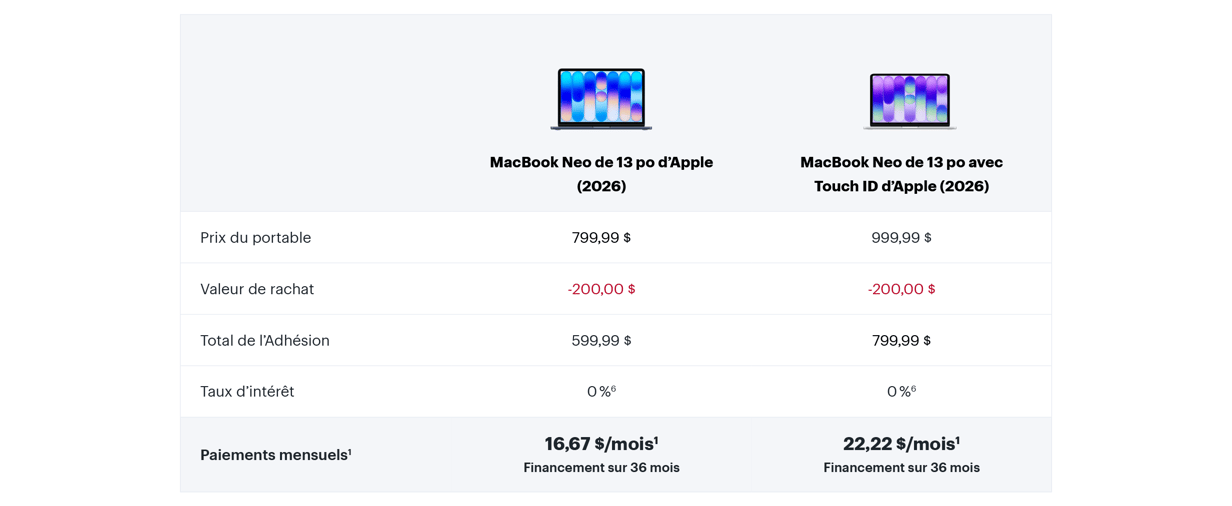The image size is (1232, 506).
Task: Open footnote 6 beside the non-Touch ID MacBook's 0 %
Action: 614,389
